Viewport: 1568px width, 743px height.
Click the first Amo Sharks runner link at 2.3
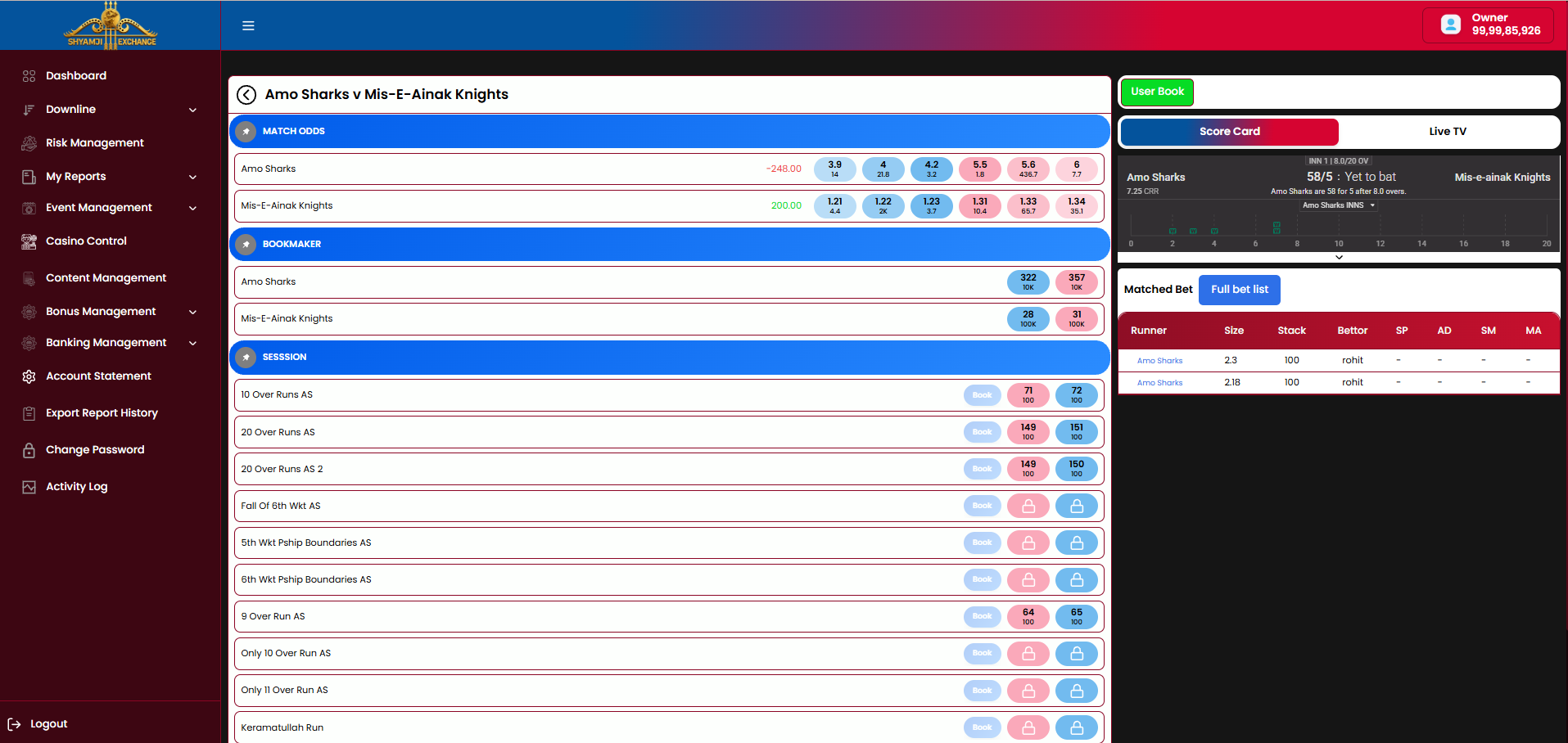coord(1159,361)
